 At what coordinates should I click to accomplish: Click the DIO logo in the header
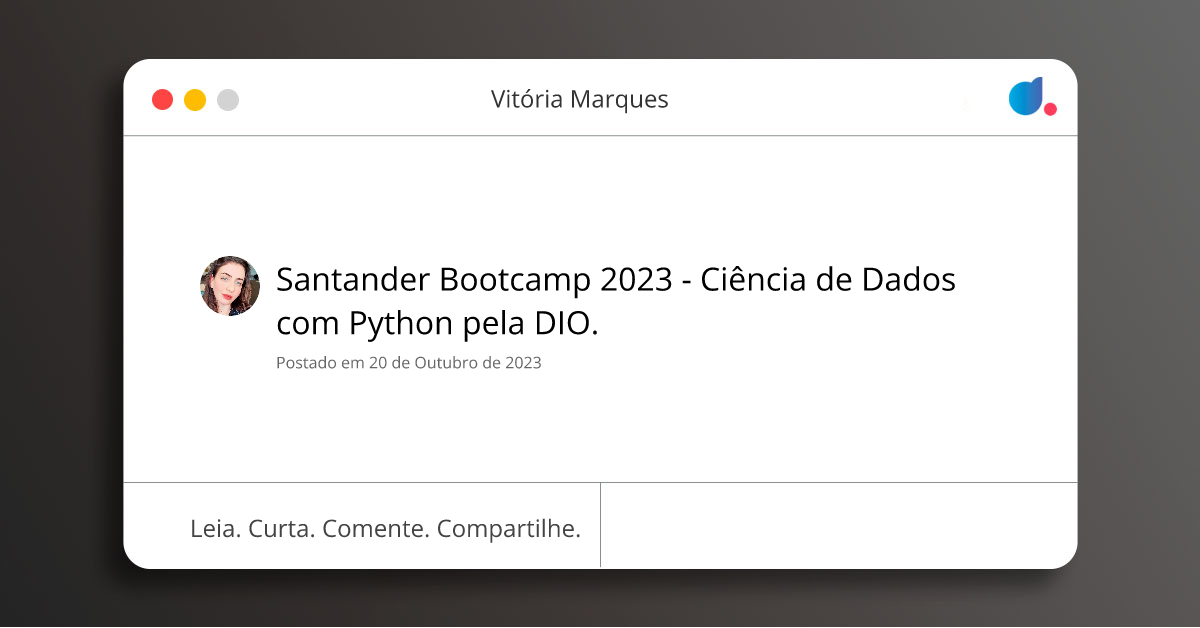tap(1032, 97)
